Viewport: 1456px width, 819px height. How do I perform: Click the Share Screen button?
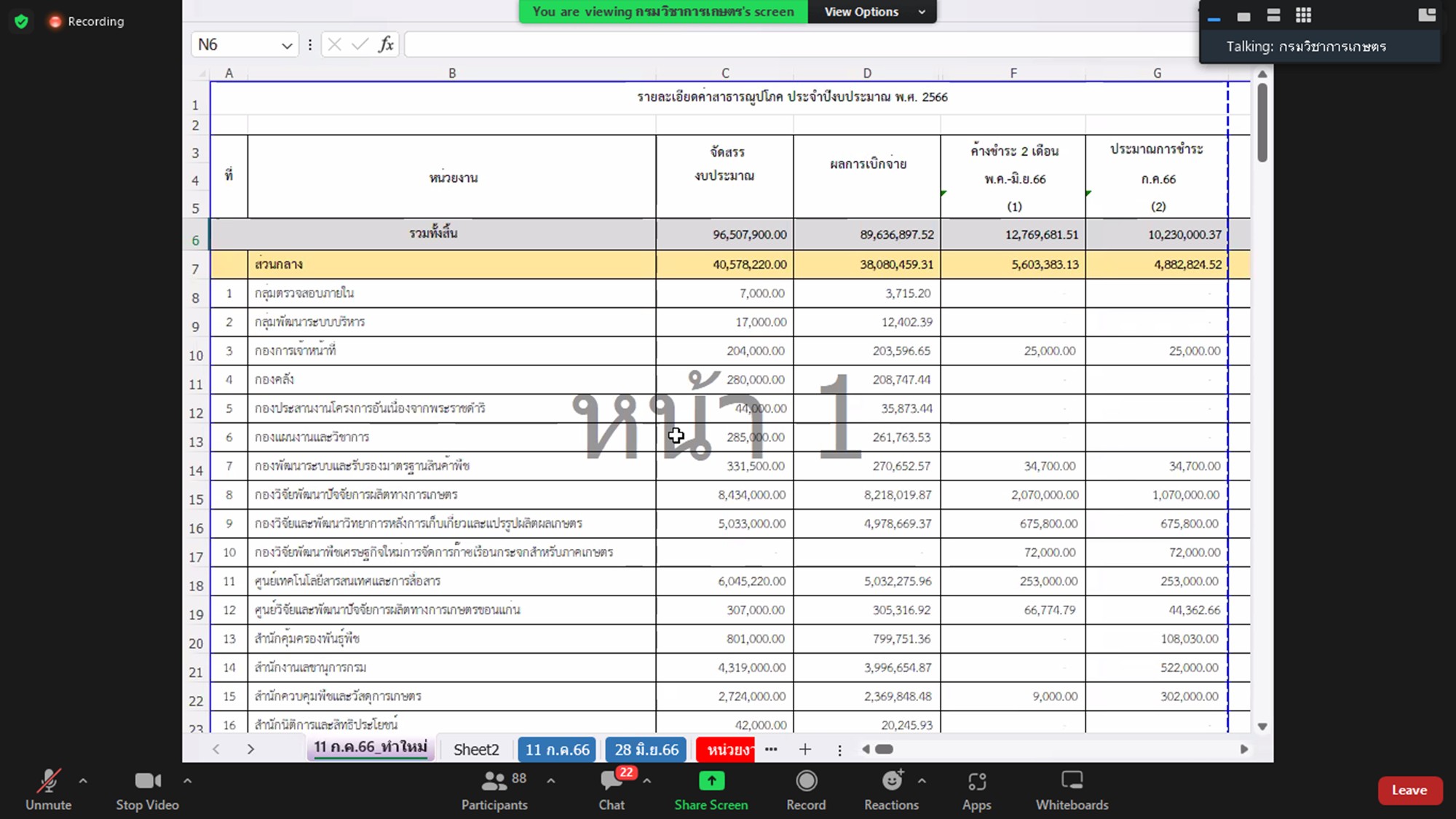click(x=711, y=789)
